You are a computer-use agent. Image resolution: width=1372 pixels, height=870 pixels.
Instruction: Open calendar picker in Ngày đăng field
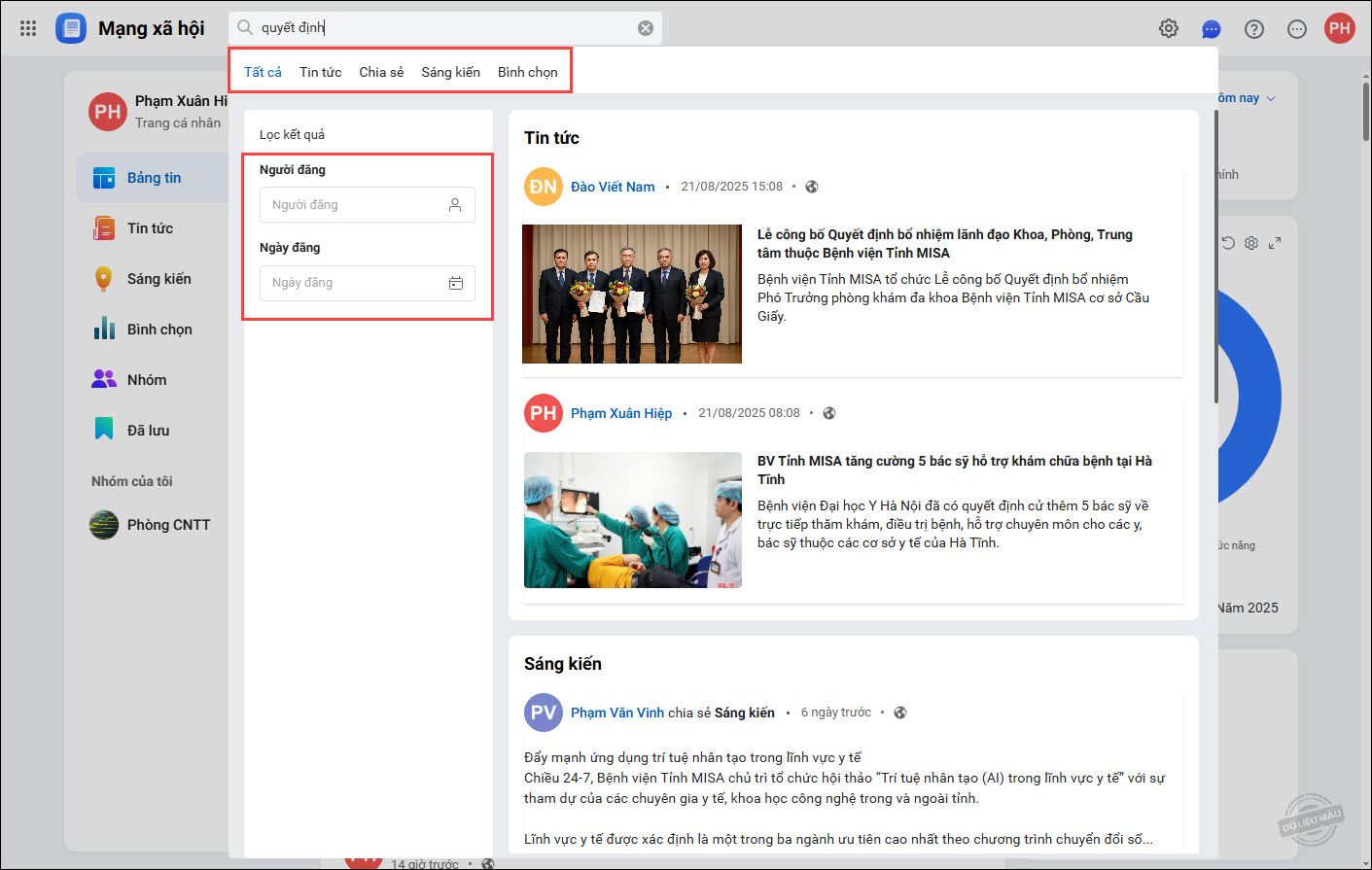coord(455,283)
